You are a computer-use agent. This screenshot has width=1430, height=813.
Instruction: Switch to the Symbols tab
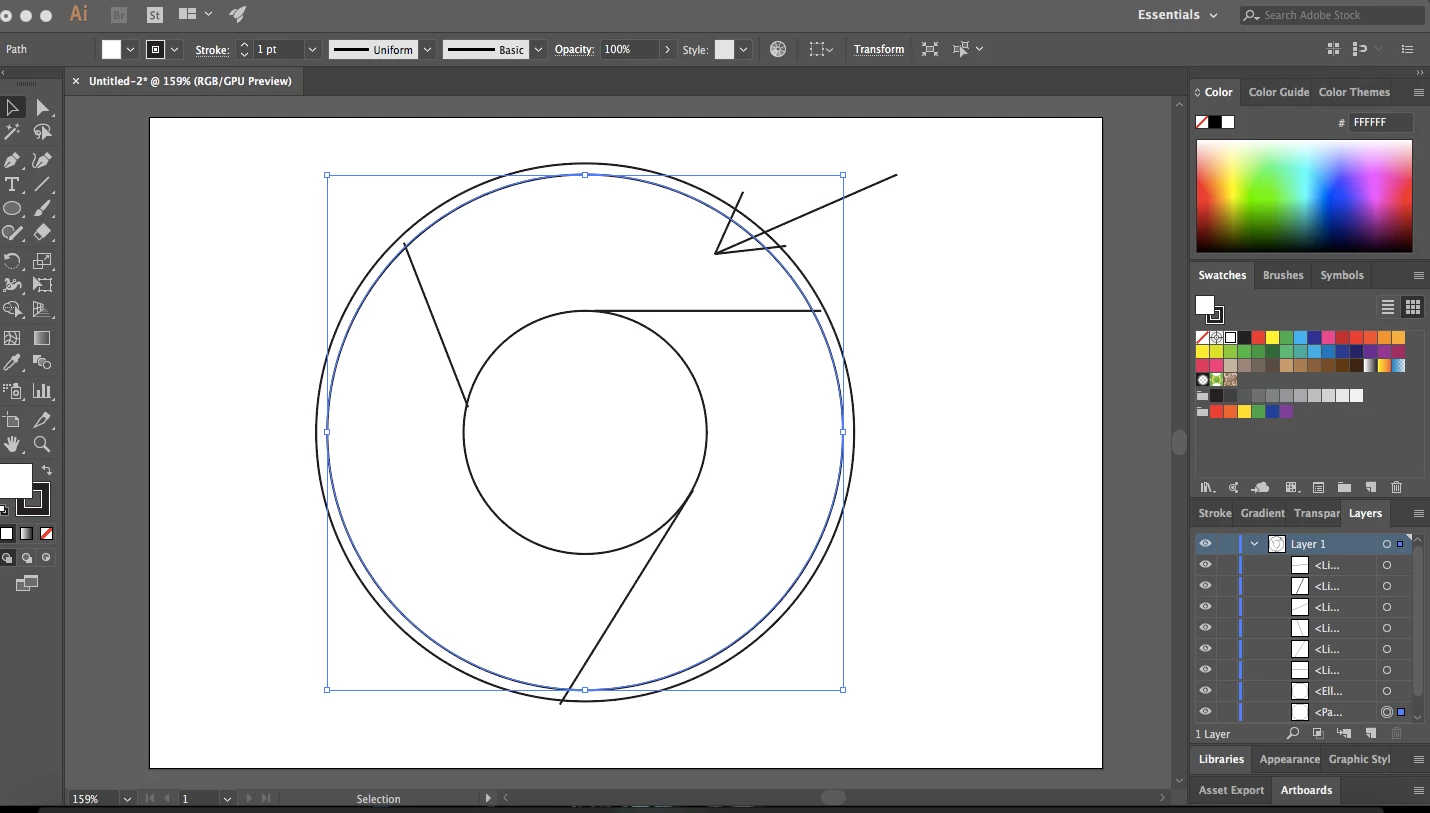1341,275
